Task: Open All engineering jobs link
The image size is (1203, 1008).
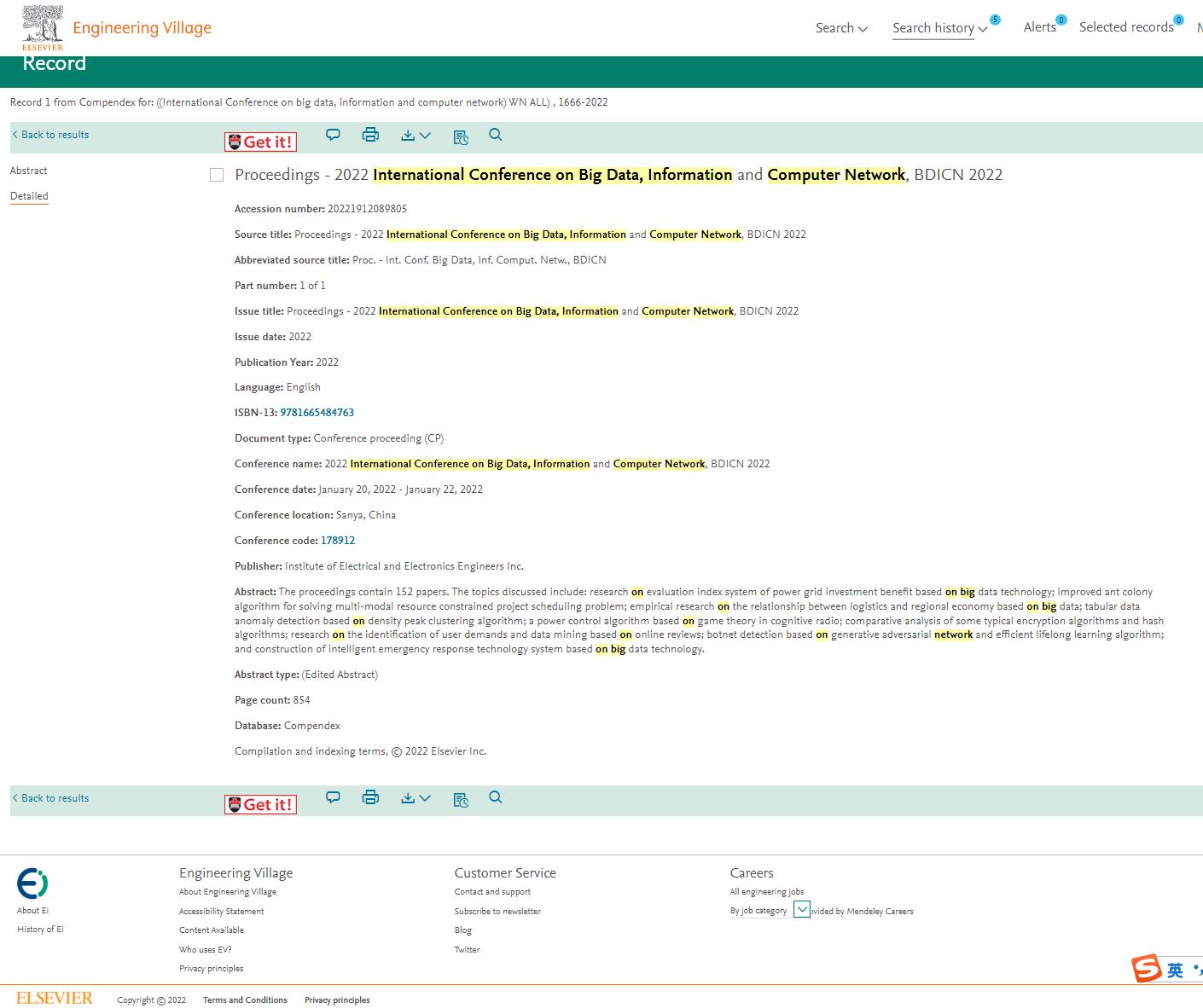Action: [x=767, y=892]
